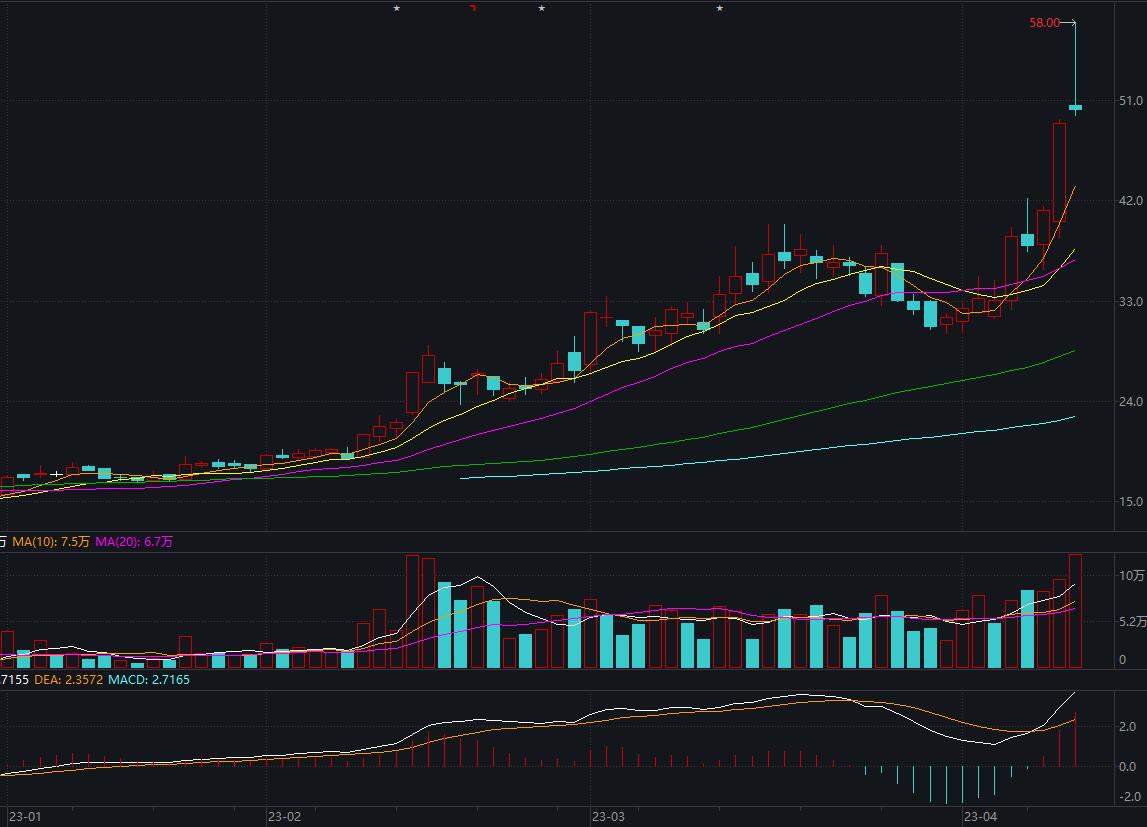
Task: Click the 58.00 high price label
Action: click(1044, 23)
